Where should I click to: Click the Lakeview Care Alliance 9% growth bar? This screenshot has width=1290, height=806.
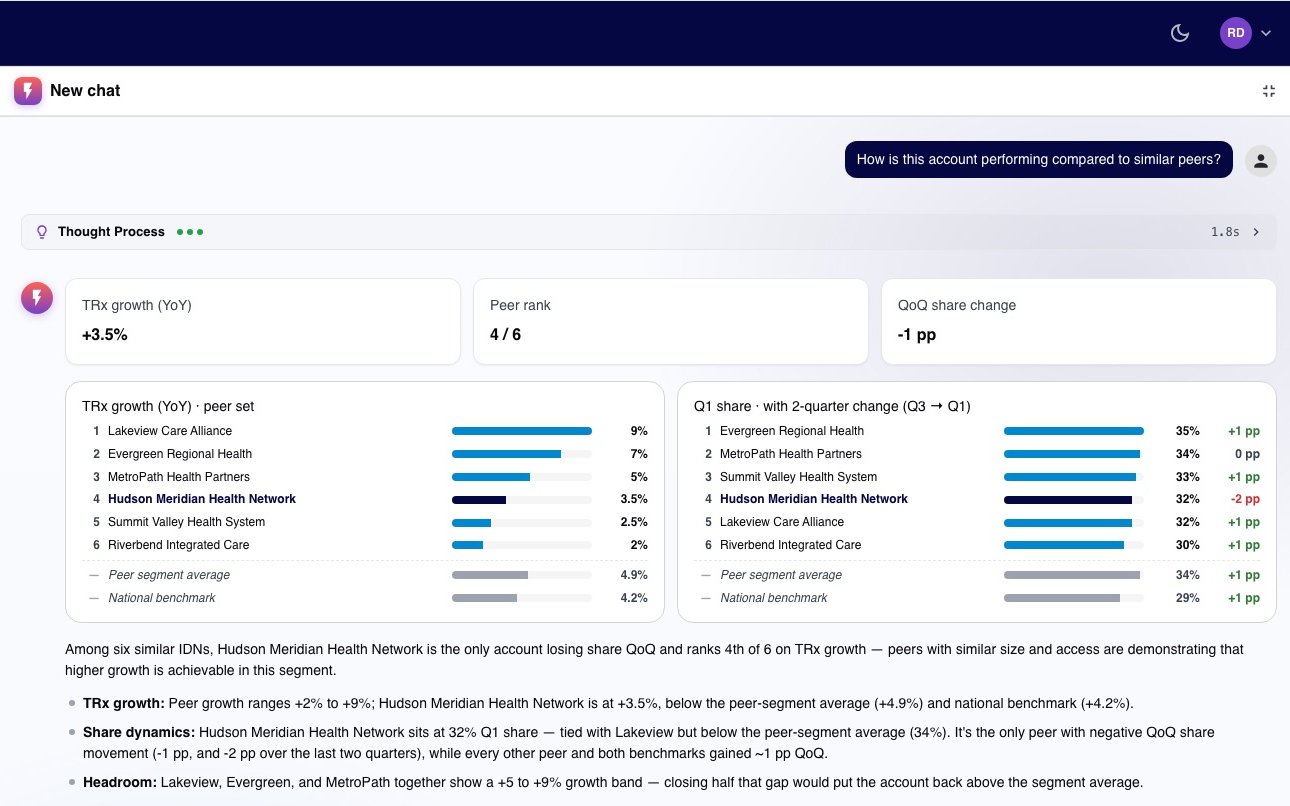[x=522, y=431]
